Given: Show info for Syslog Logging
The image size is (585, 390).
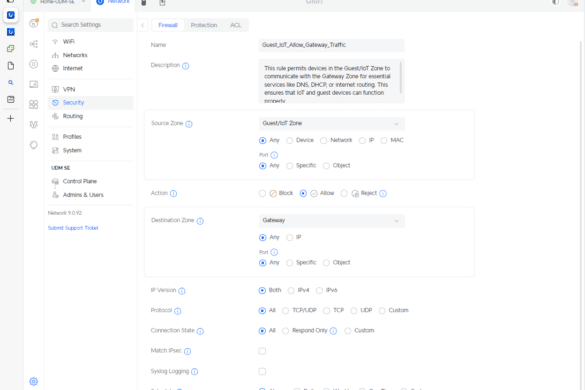Looking at the screenshot, I should click(194, 372).
